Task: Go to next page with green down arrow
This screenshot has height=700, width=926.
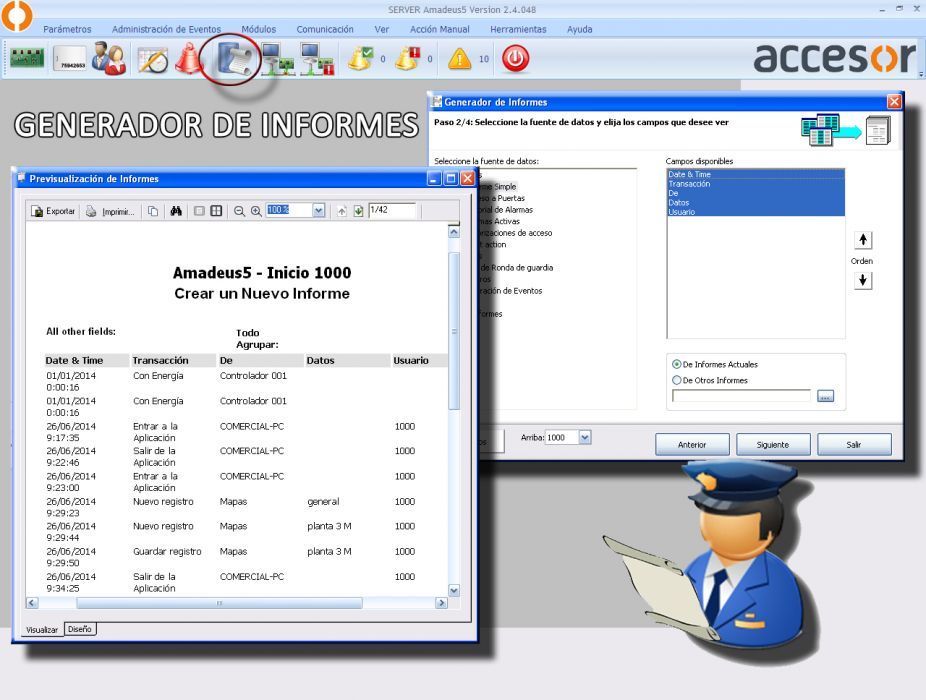Action: (x=358, y=211)
